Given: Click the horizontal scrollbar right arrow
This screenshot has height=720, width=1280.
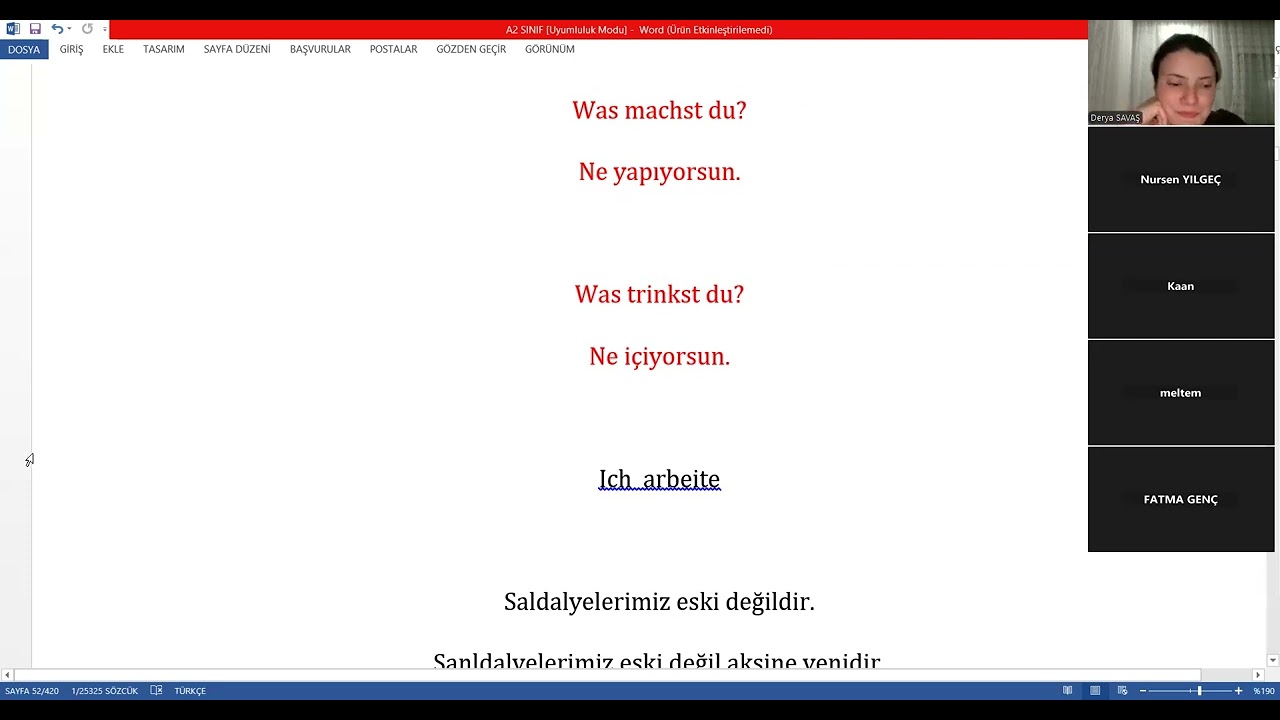Looking at the screenshot, I should (1258, 675).
